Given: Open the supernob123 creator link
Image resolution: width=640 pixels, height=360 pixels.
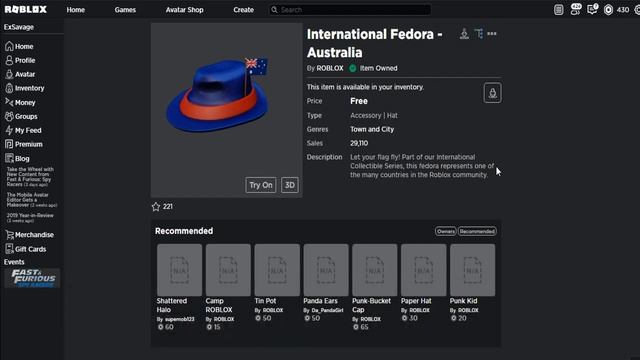Looking at the screenshot, I should pyautogui.click(x=180, y=319).
